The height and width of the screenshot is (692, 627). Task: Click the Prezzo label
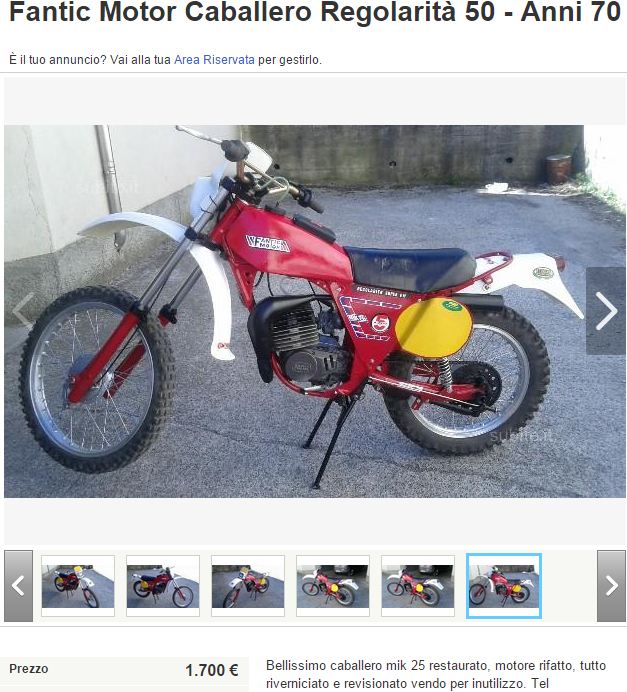29,669
